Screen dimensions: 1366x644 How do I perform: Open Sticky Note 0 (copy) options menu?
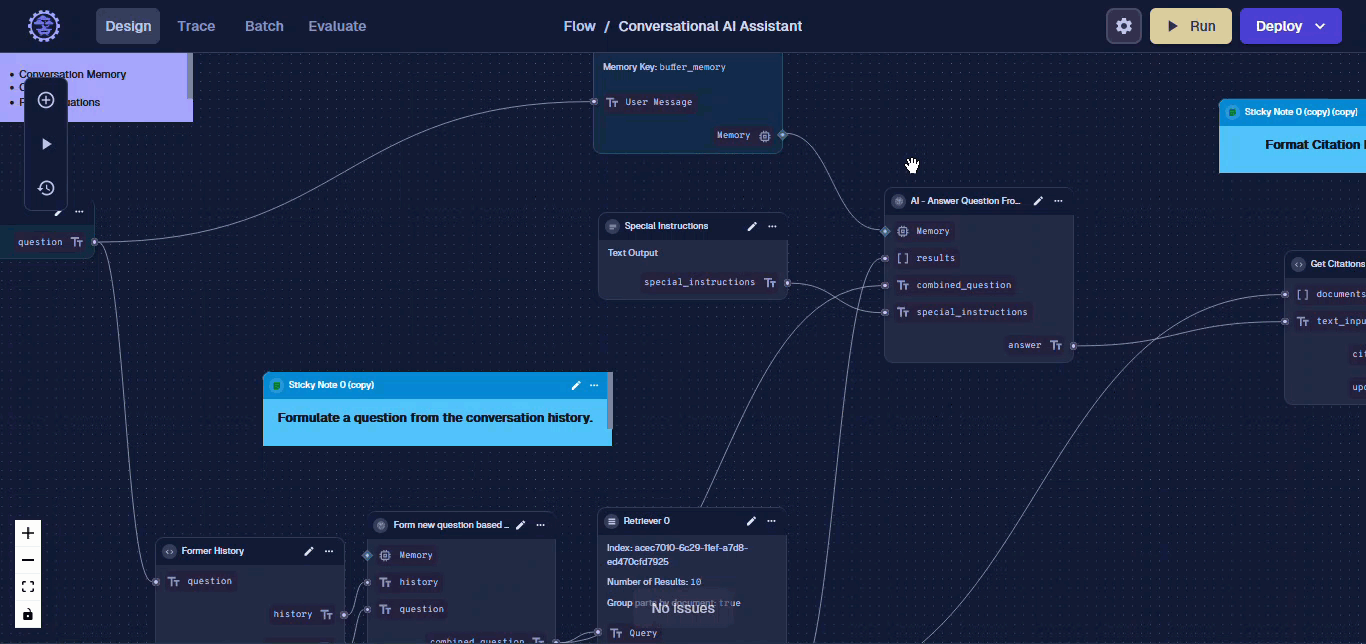pos(594,385)
